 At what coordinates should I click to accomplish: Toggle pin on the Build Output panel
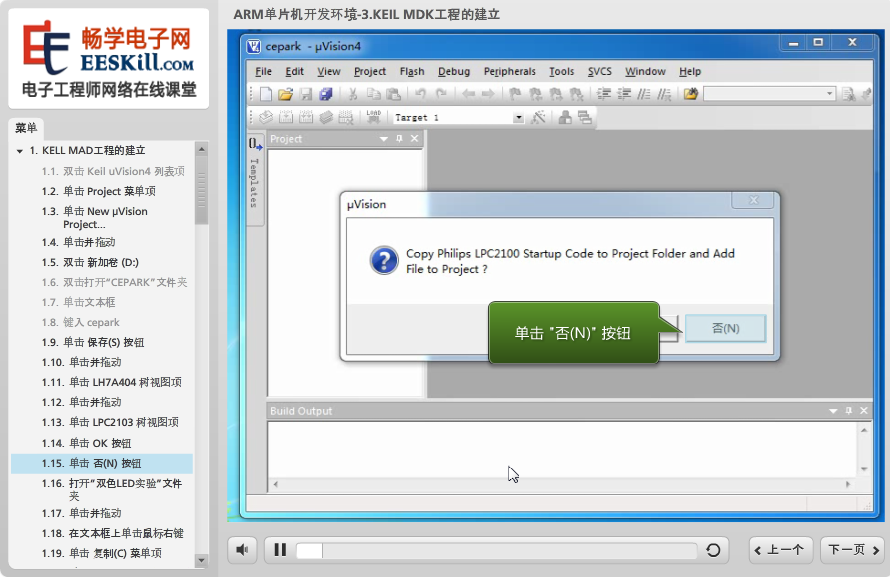[849, 411]
